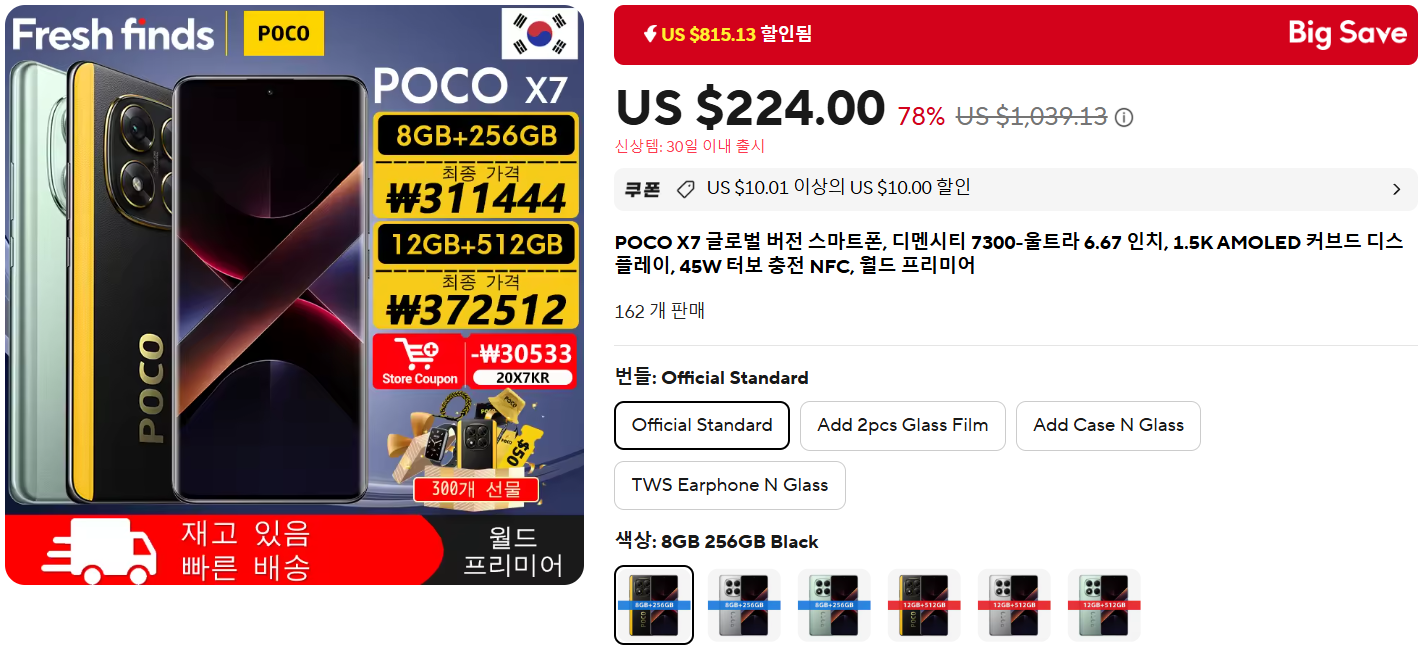The image size is (1425, 652).
Task: Select the 12GB+512GB green variant thumbnail
Action: (1104, 605)
